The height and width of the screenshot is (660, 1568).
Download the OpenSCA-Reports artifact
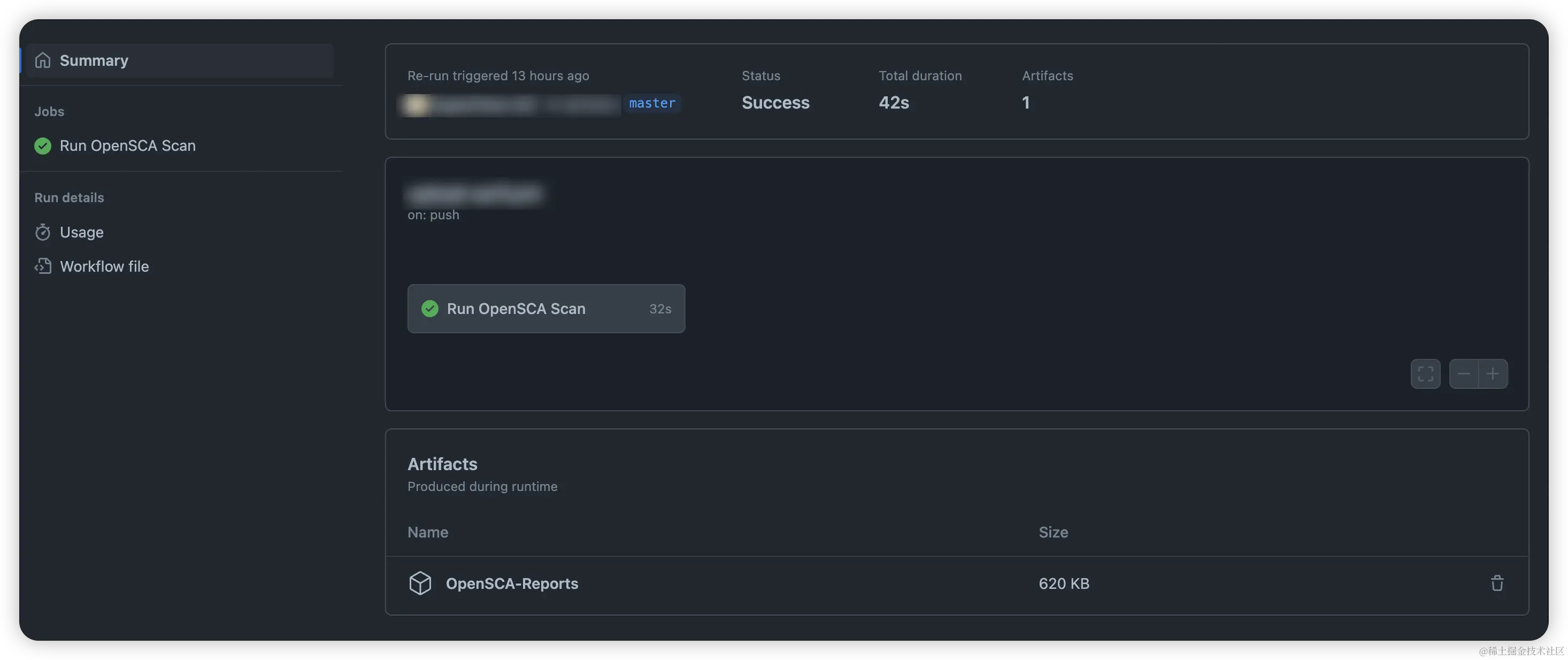(x=512, y=584)
